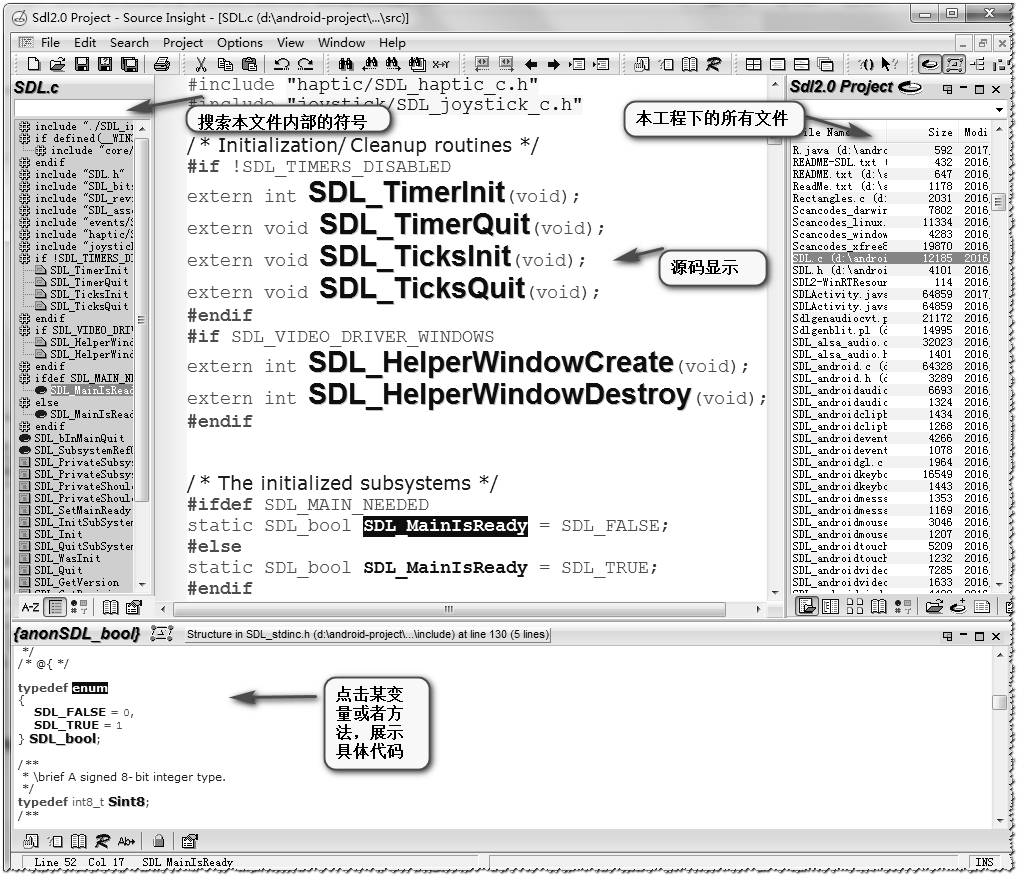The height and width of the screenshot is (882, 1024).
Task: Click the vertical scrollbar thumb of symbol list
Action: click(141, 320)
